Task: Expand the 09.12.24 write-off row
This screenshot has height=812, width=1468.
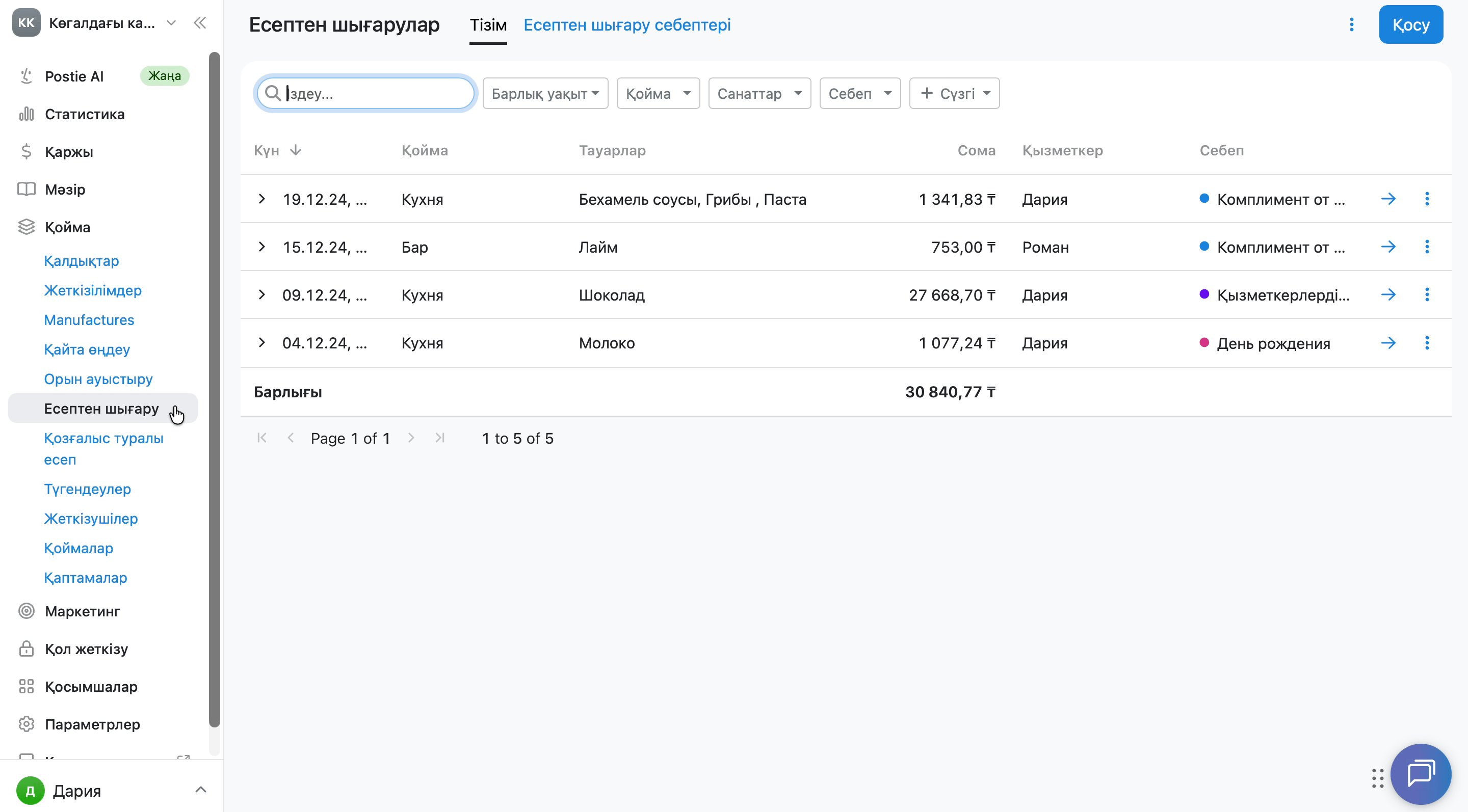Action: click(261, 294)
